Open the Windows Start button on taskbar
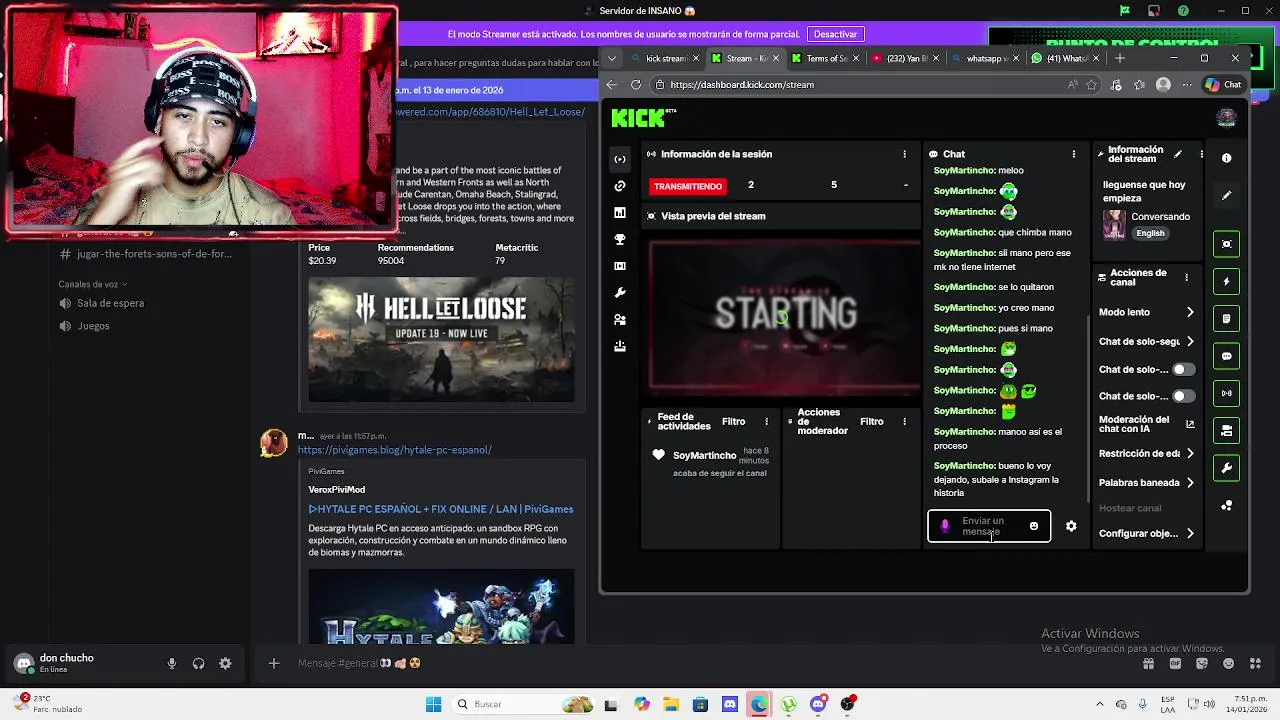 point(433,704)
